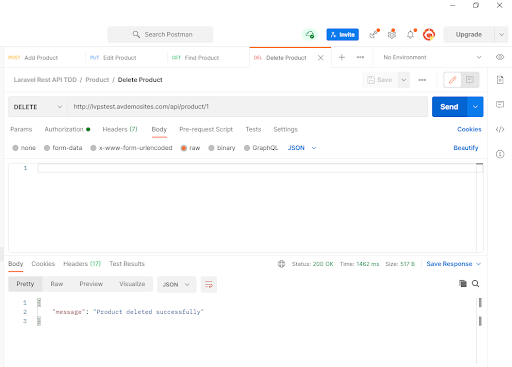
Task: Click the Beautify link
Action: point(466,148)
